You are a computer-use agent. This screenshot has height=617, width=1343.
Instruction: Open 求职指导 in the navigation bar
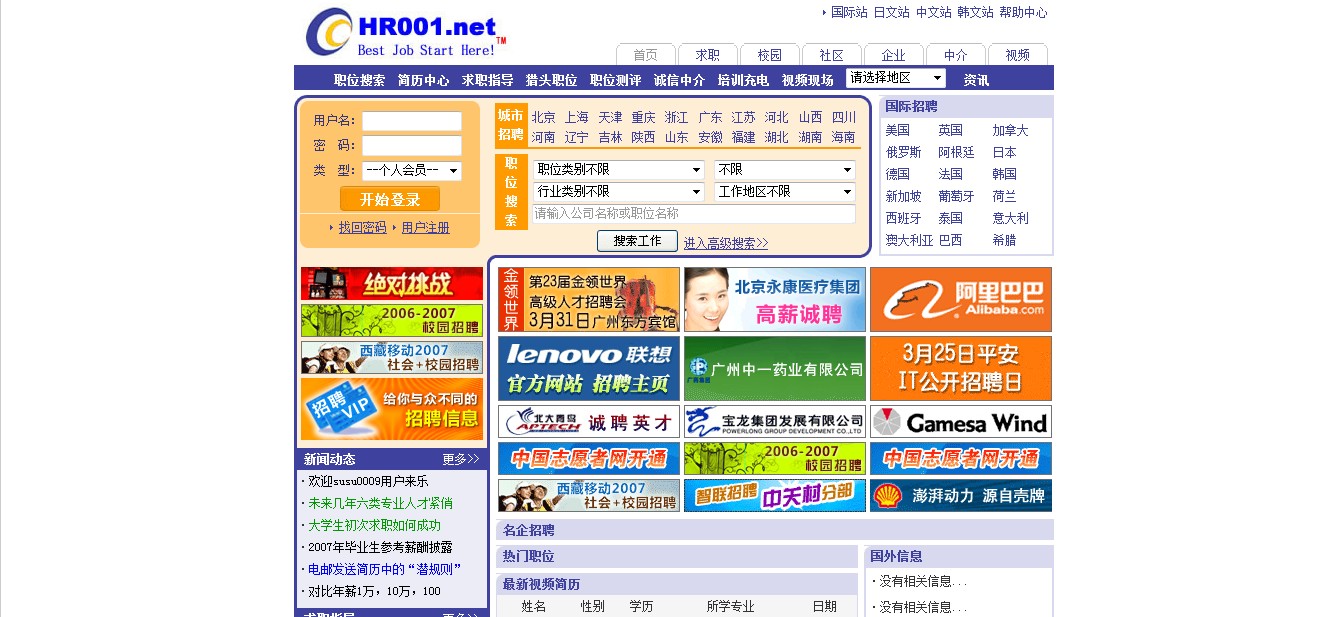(x=488, y=80)
